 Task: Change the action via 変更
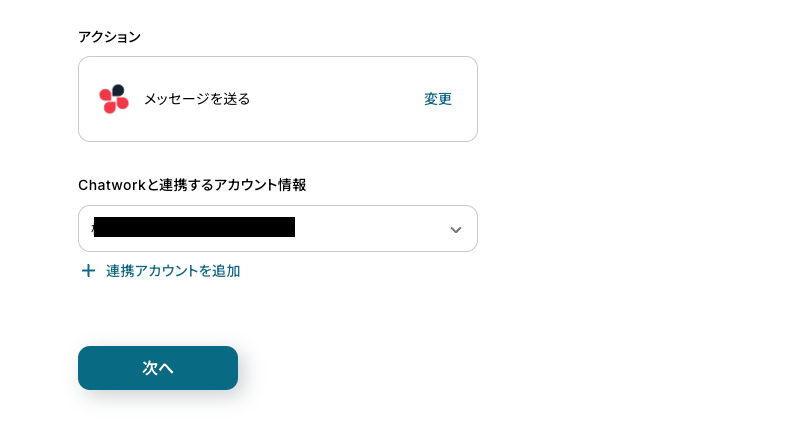click(x=438, y=99)
